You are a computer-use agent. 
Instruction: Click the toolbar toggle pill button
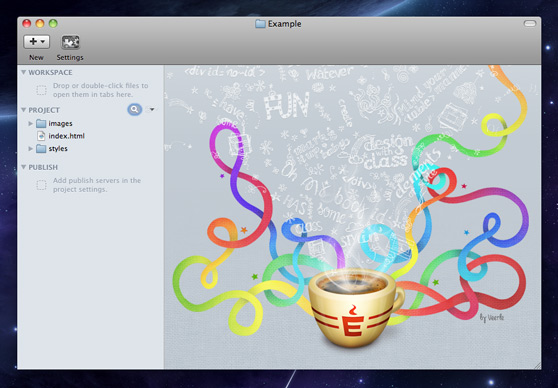pos(530,23)
